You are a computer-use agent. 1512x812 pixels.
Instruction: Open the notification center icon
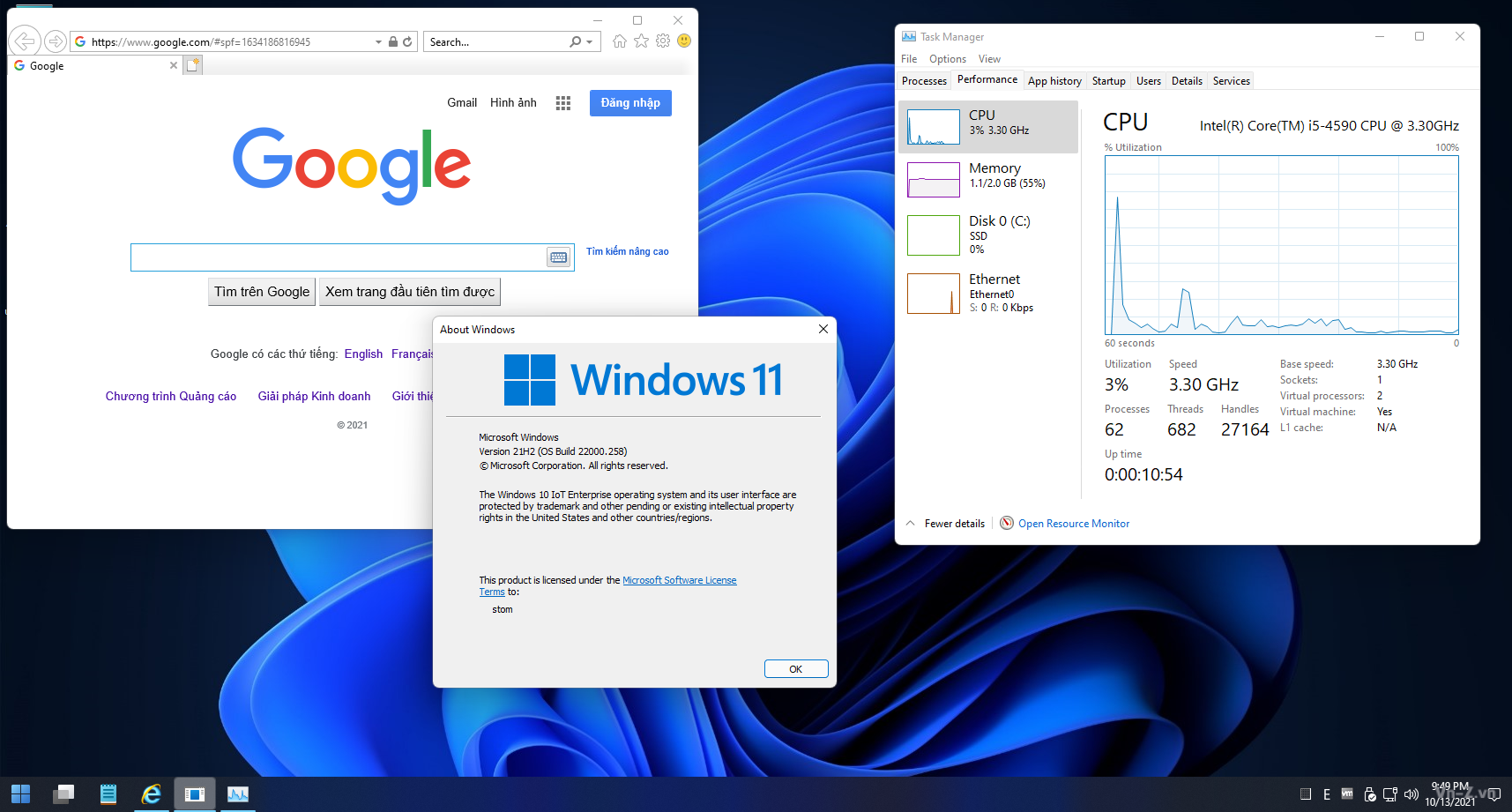(1493, 794)
